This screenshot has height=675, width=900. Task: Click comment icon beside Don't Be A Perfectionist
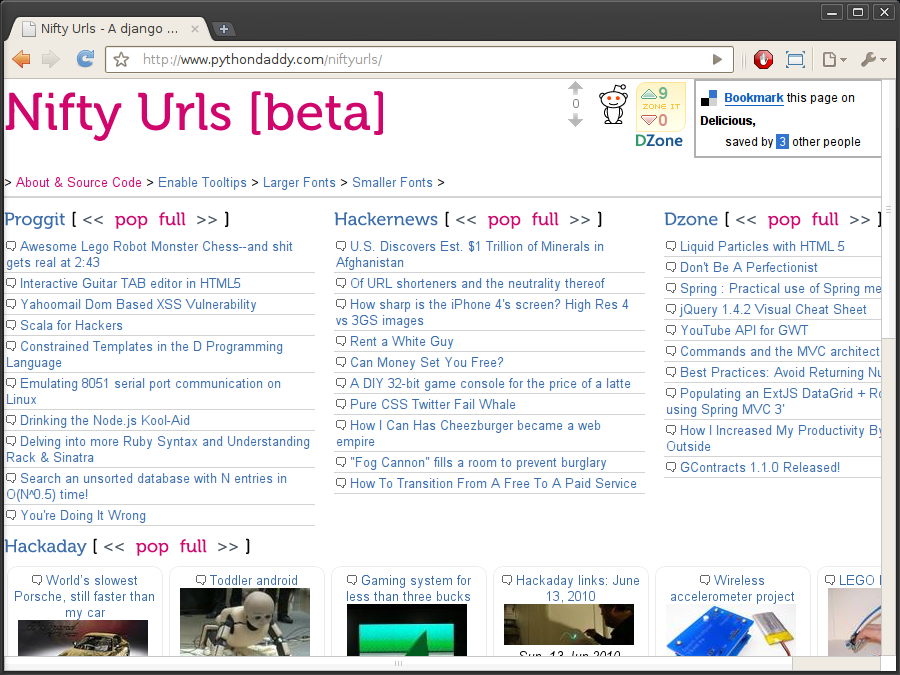pyautogui.click(x=671, y=267)
